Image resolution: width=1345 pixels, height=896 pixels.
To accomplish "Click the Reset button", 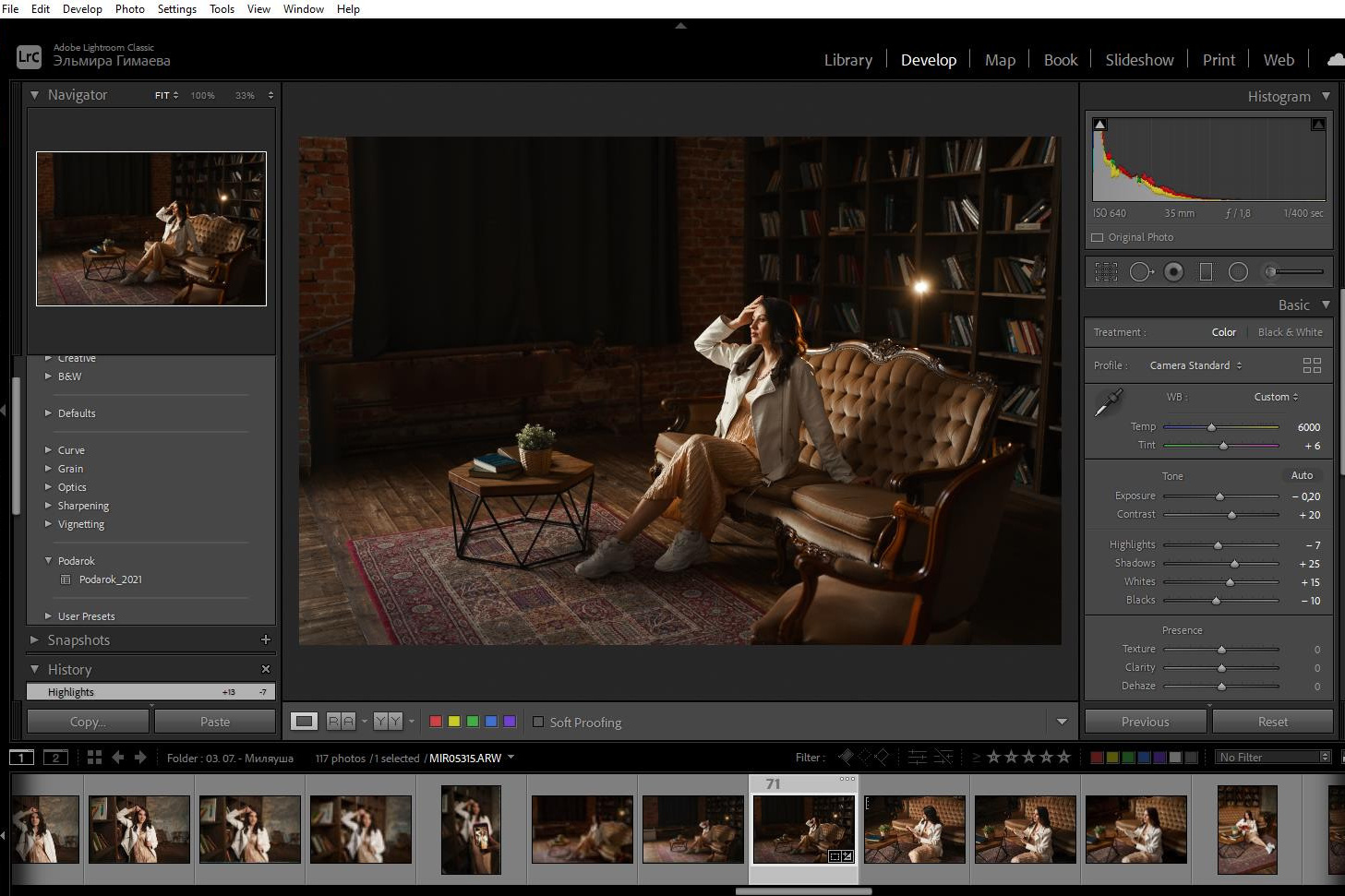I will pos(1272,722).
